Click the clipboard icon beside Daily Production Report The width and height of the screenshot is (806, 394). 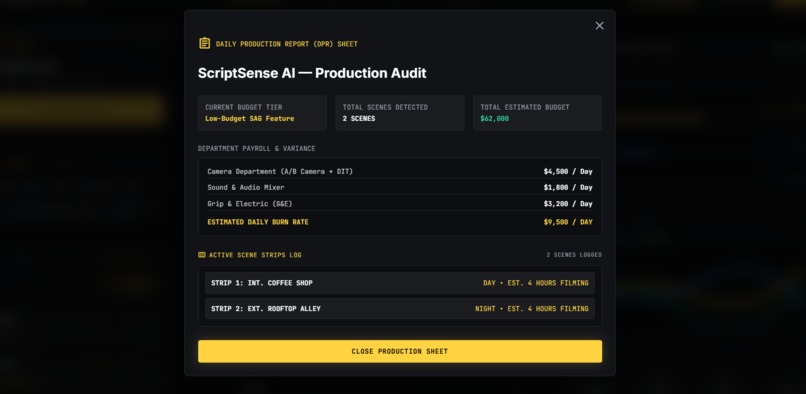pyautogui.click(x=204, y=43)
